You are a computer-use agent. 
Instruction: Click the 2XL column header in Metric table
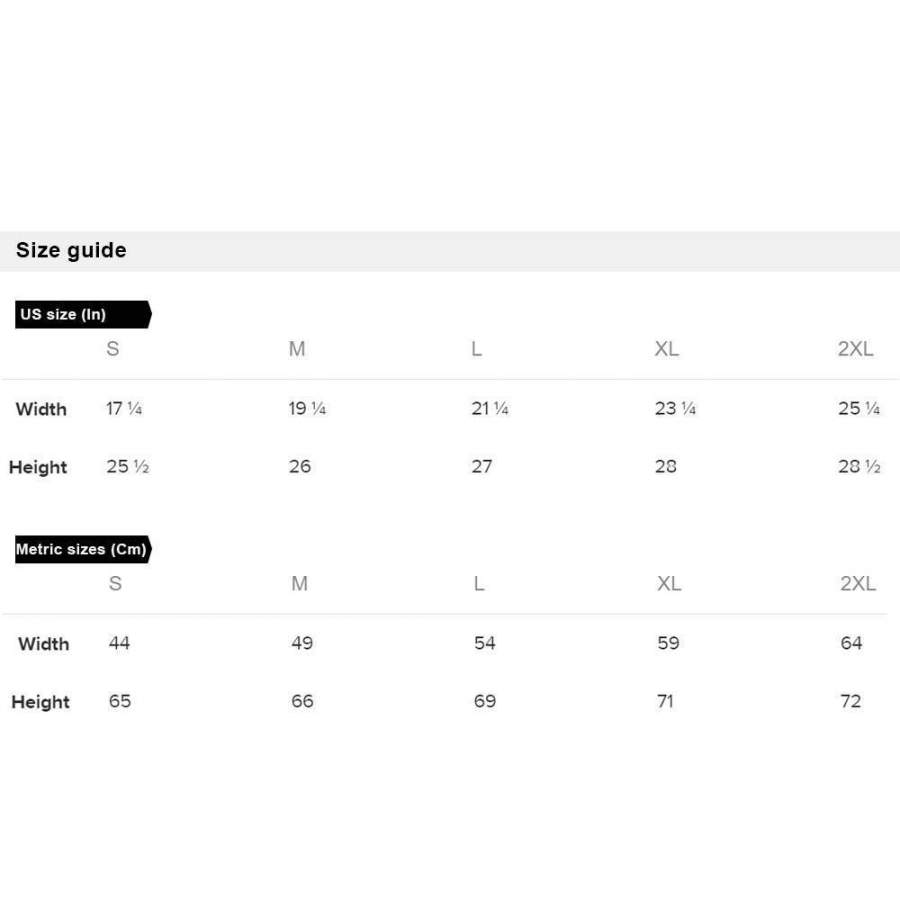tap(857, 584)
